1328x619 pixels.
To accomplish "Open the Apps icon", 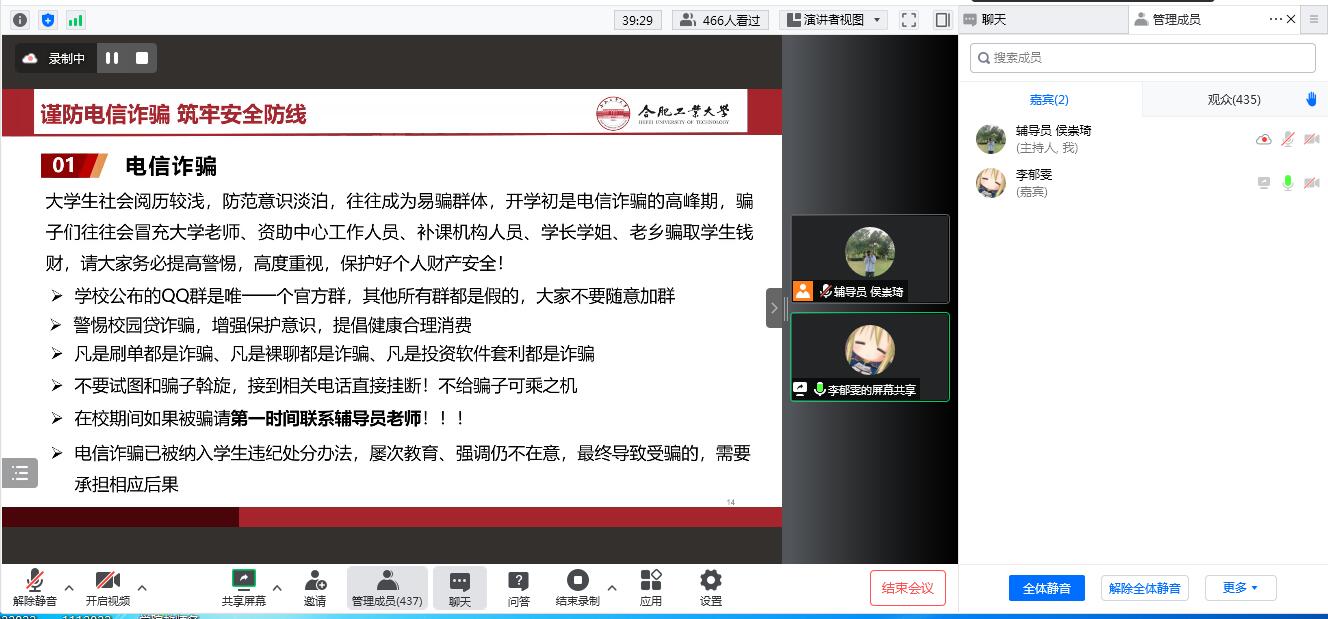I will [651, 588].
